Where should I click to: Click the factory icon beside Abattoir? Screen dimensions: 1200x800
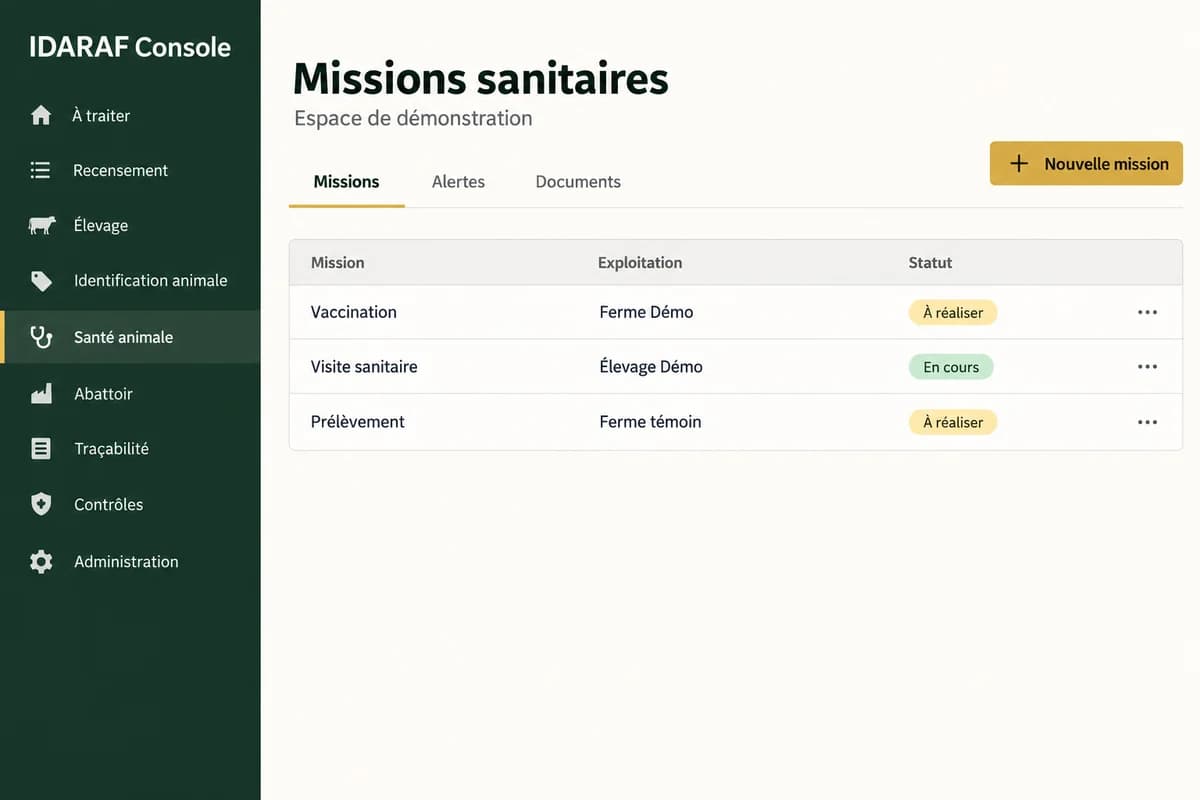[41, 394]
